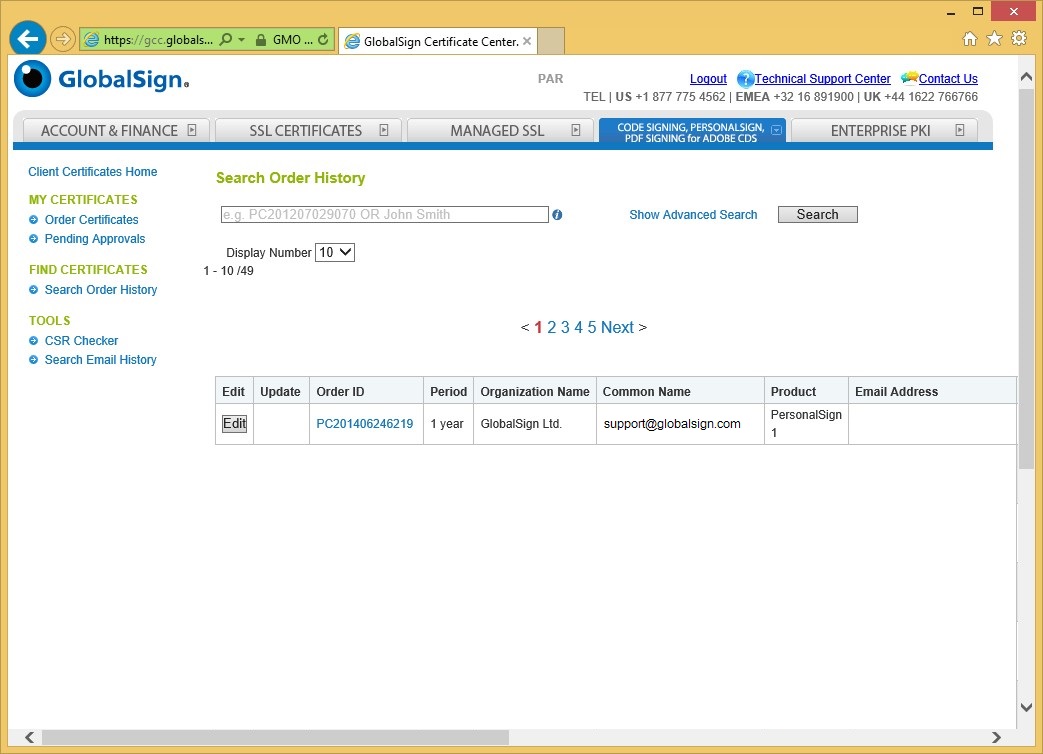Image resolution: width=1043 pixels, height=754 pixels.
Task: Click the address bar search magnifier icon
Action: [226, 39]
